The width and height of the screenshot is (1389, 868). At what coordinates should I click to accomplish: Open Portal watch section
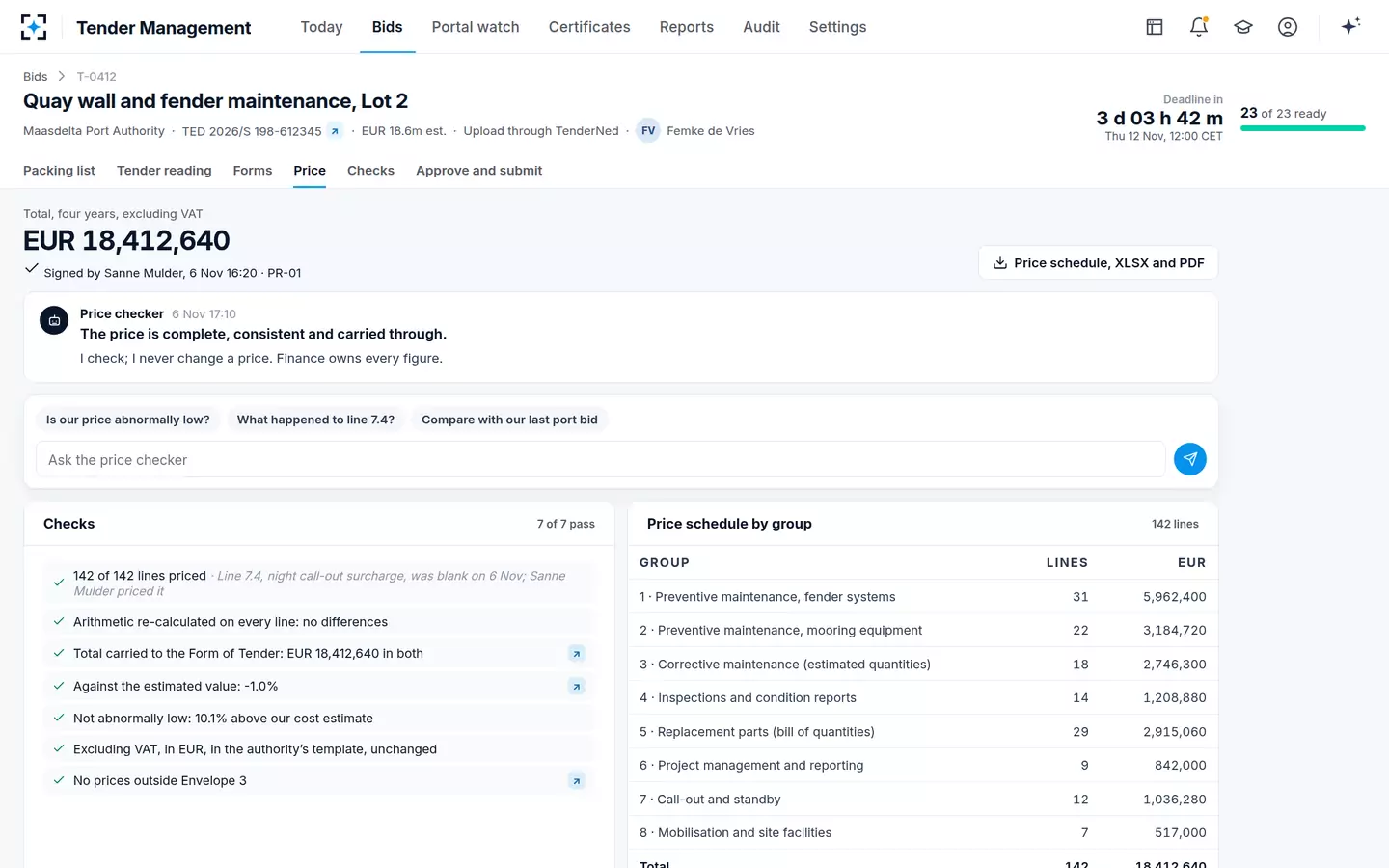(x=476, y=27)
